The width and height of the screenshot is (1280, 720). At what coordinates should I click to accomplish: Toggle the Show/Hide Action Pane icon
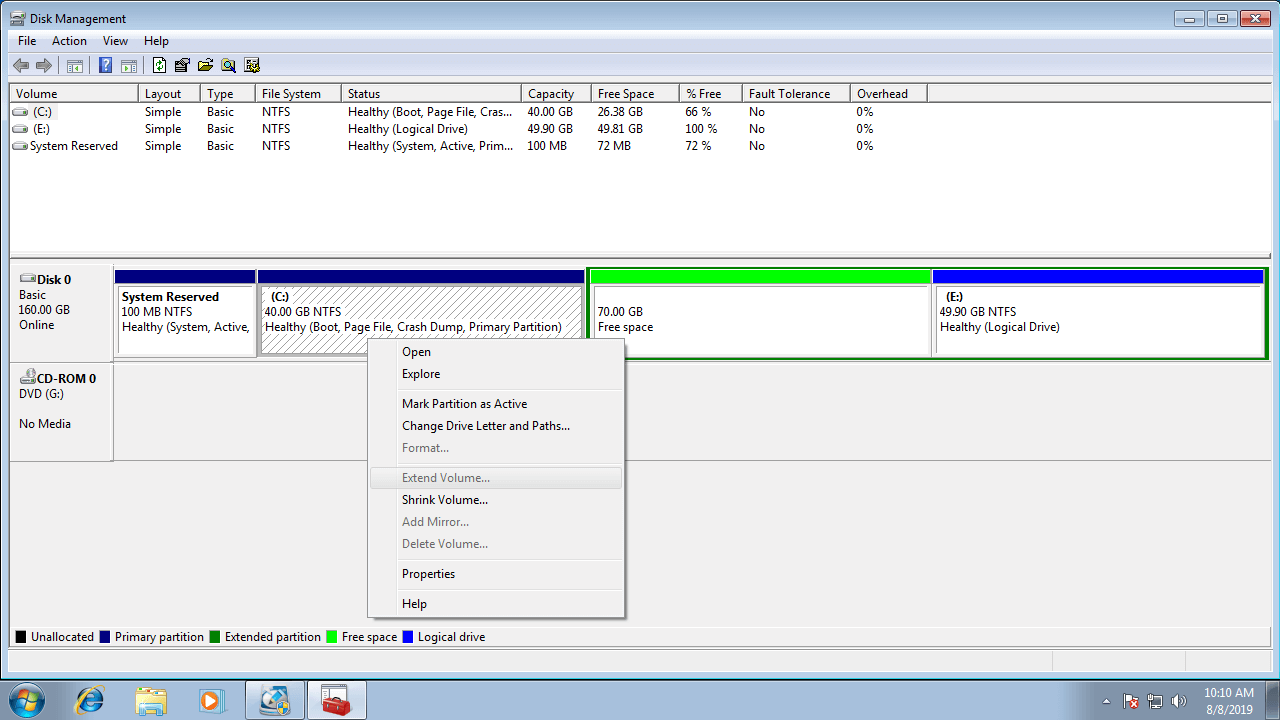coord(128,66)
